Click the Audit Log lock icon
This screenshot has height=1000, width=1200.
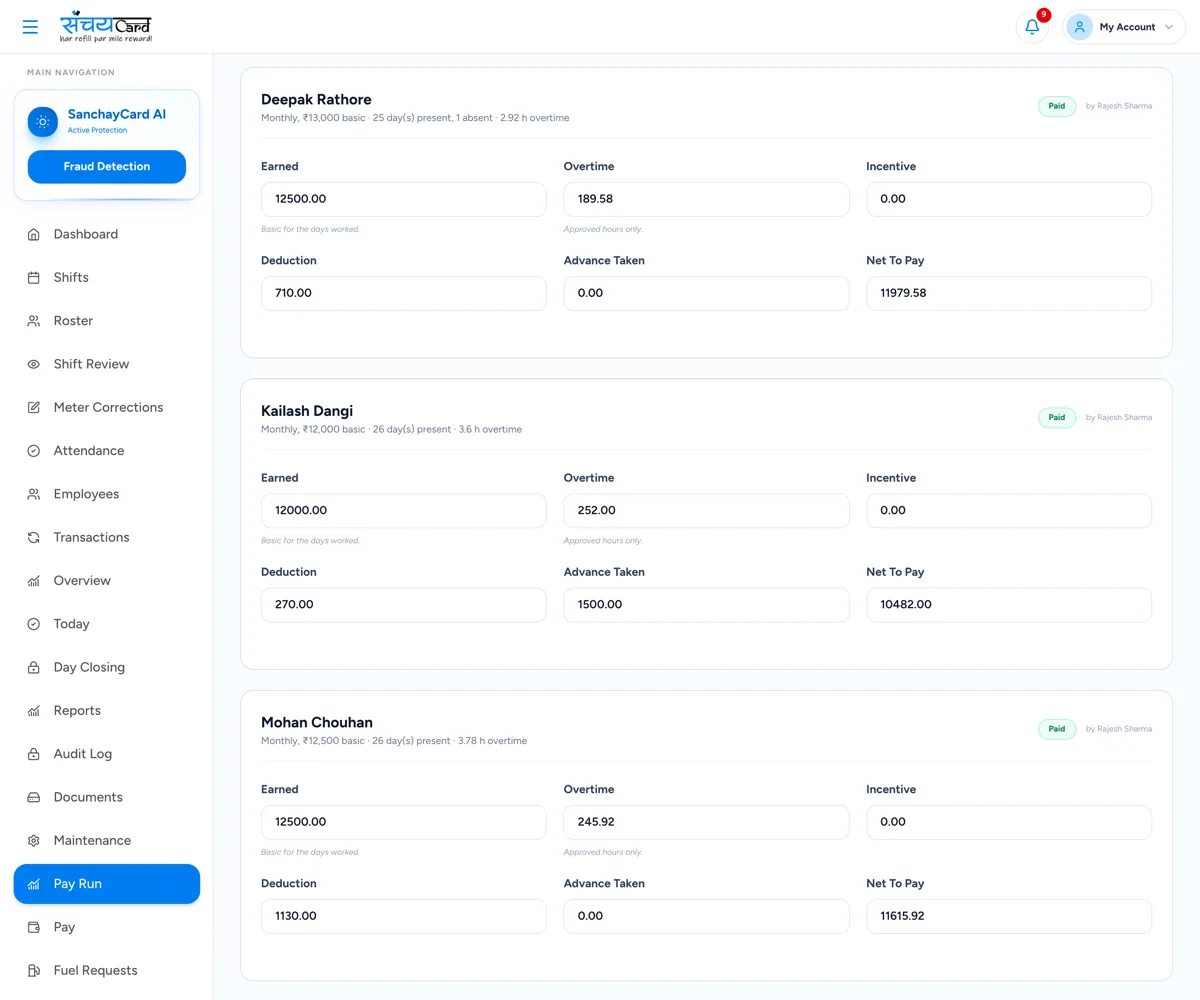pyautogui.click(x=34, y=754)
